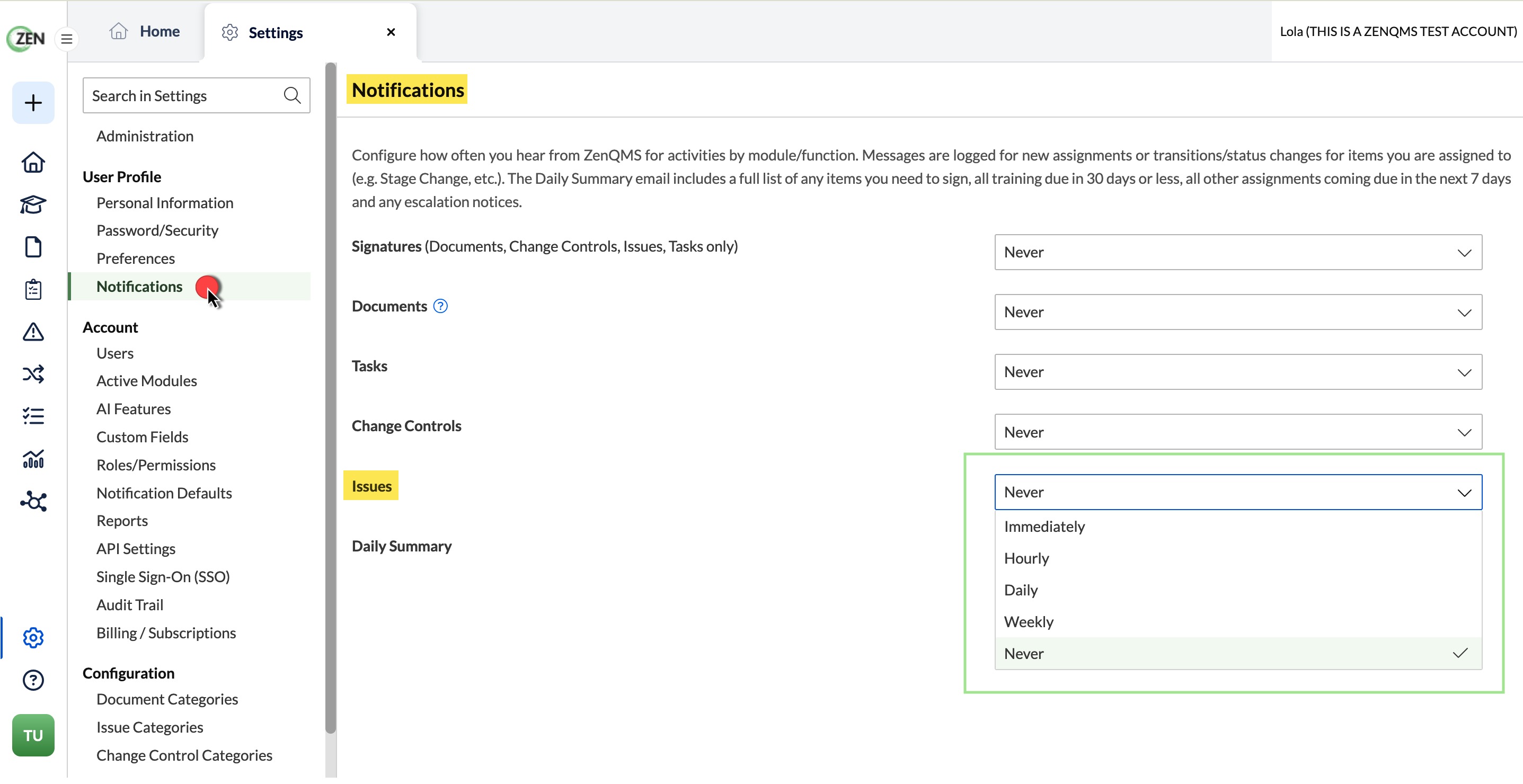Go to Roles/Permissions in Account
1523x784 pixels.
[156, 466]
